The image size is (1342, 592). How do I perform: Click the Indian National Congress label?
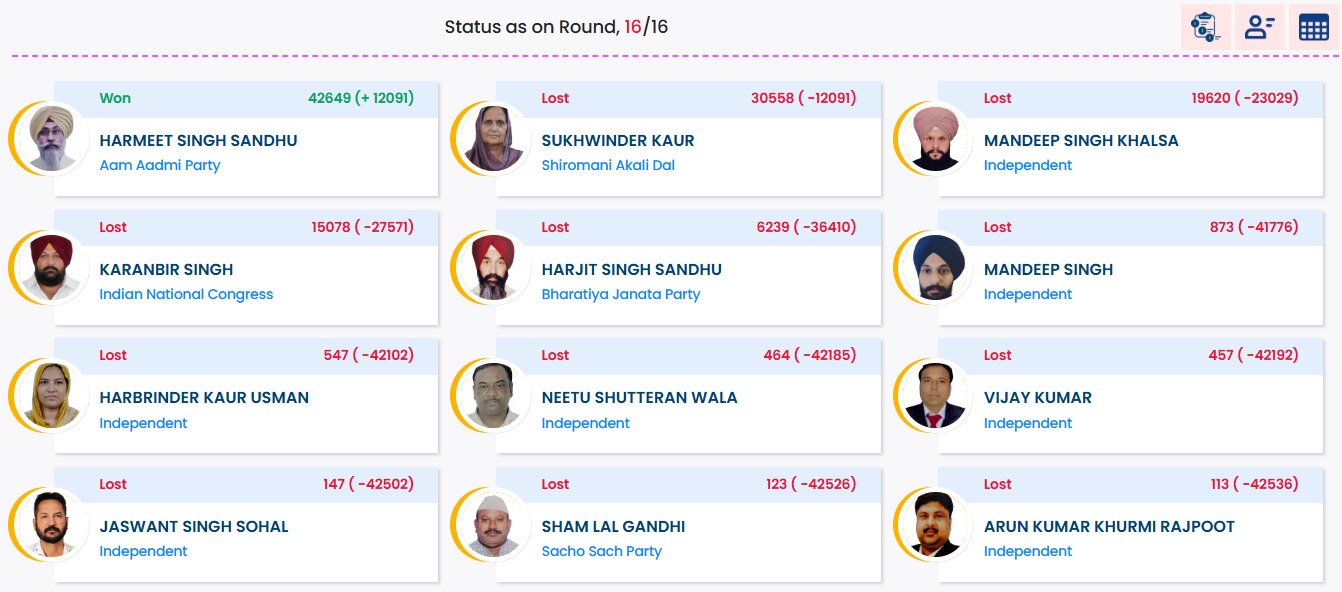[x=186, y=294]
